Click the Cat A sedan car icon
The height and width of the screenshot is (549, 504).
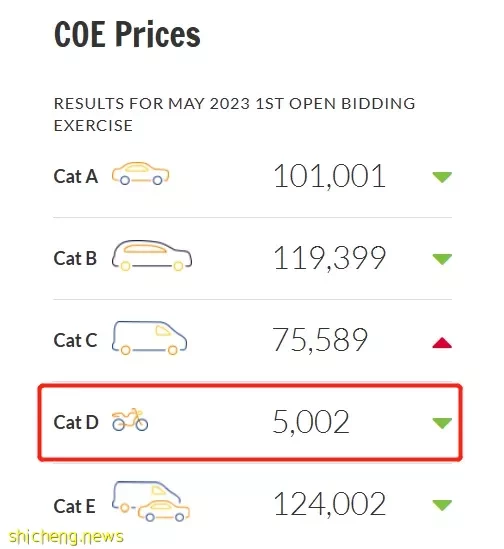coord(140,173)
